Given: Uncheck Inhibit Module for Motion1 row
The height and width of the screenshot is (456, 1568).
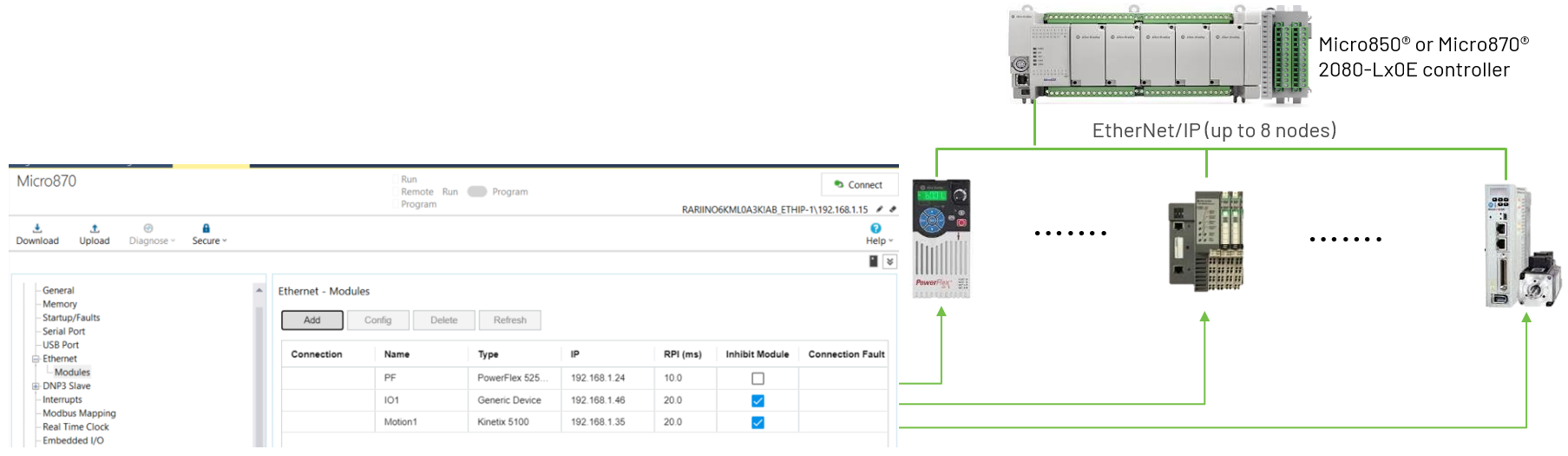Looking at the screenshot, I should pos(758,422).
